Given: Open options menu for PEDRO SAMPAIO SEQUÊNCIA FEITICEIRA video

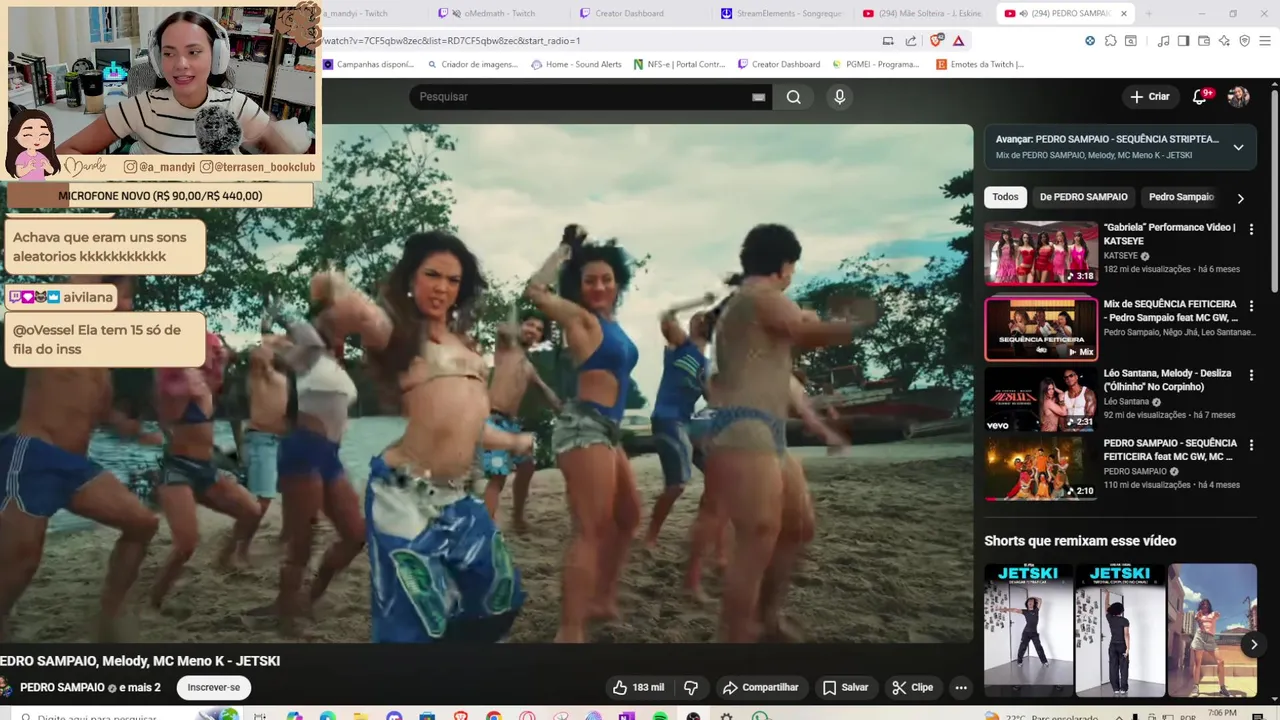Looking at the screenshot, I should [x=1251, y=445].
